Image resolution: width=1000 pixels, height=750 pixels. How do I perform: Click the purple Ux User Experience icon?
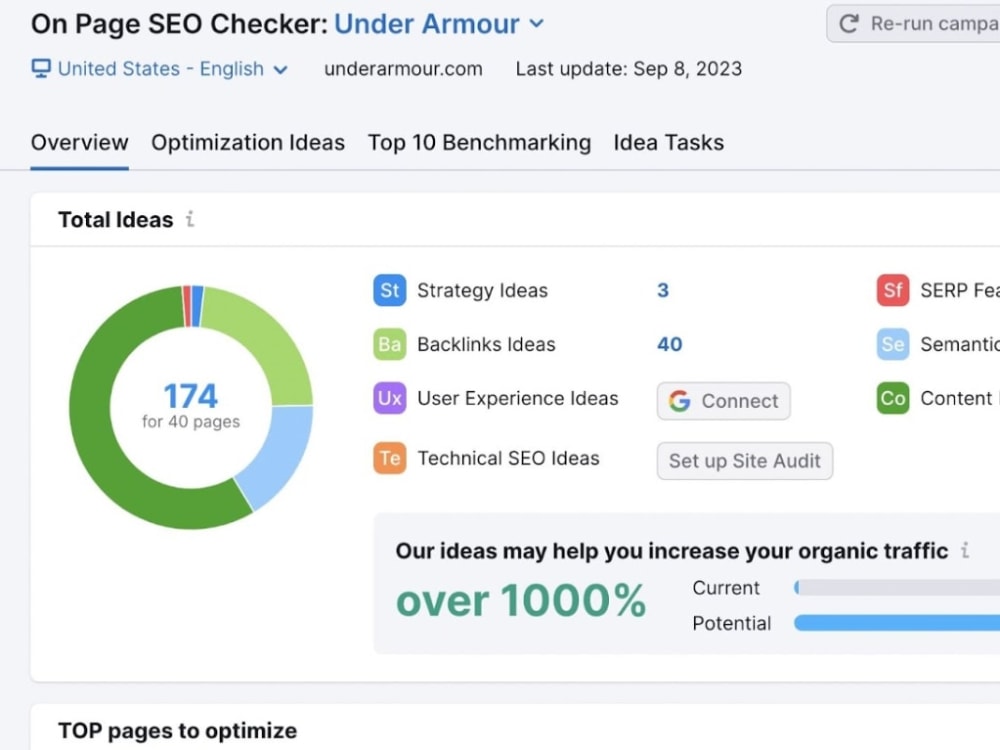[389, 398]
